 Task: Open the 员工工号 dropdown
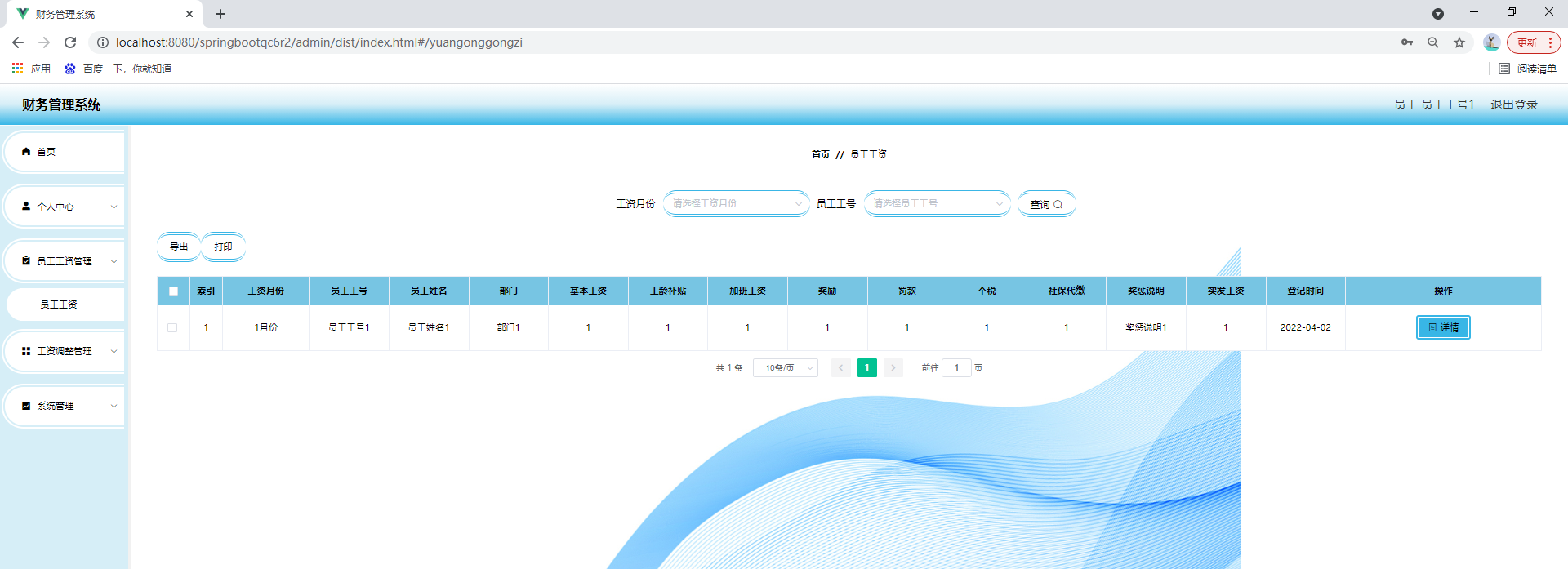click(x=937, y=203)
